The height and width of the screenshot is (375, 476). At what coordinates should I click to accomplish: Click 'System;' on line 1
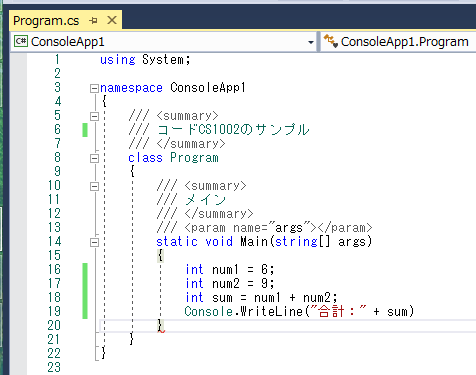pos(166,60)
